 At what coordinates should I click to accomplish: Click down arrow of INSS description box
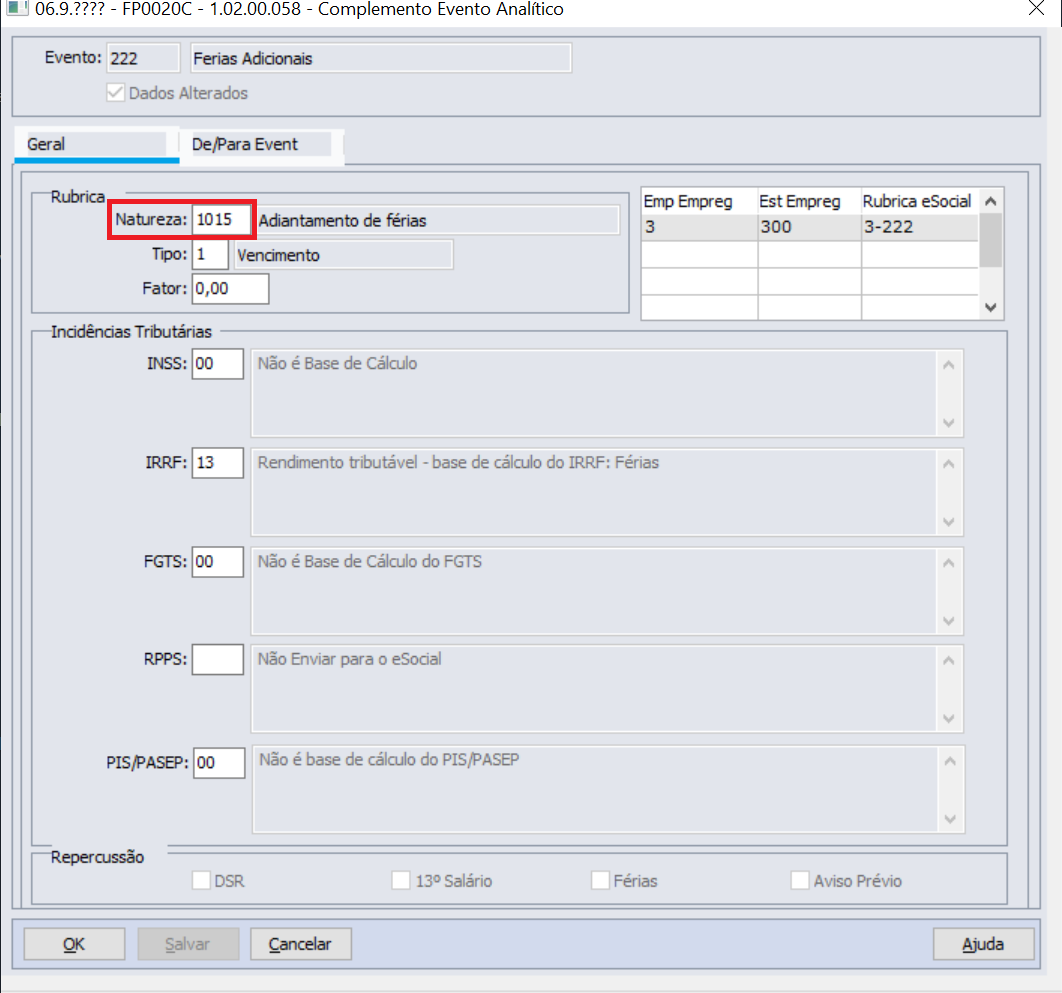949,423
